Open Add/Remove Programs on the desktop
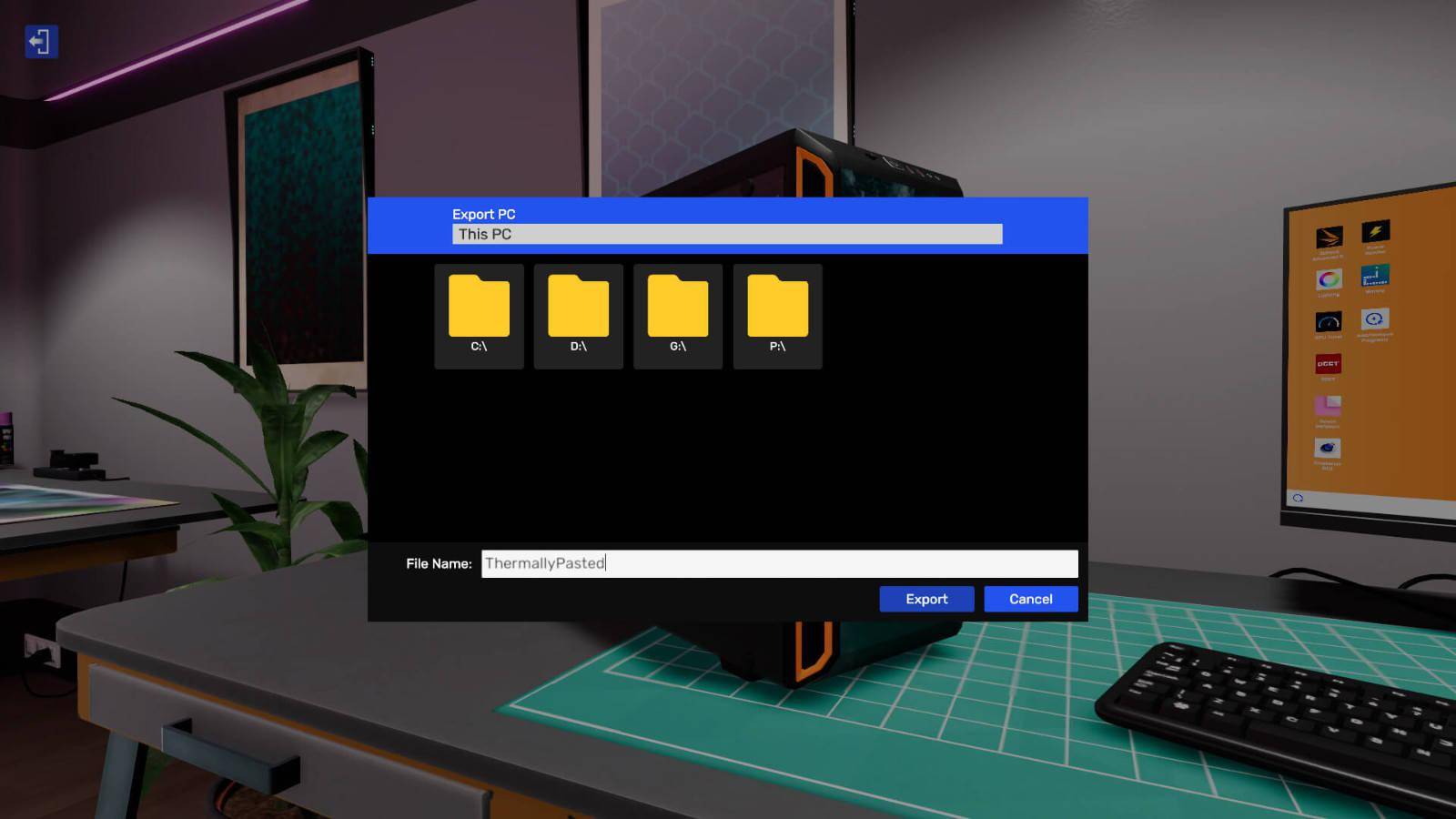This screenshot has width=1456, height=819. (x=1374, y=320)
